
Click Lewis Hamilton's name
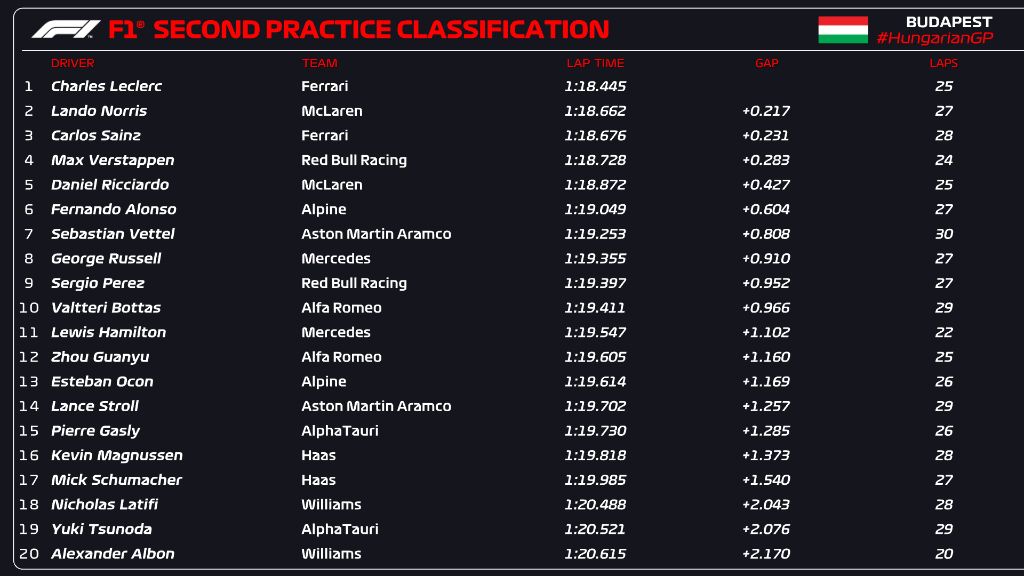[x=108, y=332]
